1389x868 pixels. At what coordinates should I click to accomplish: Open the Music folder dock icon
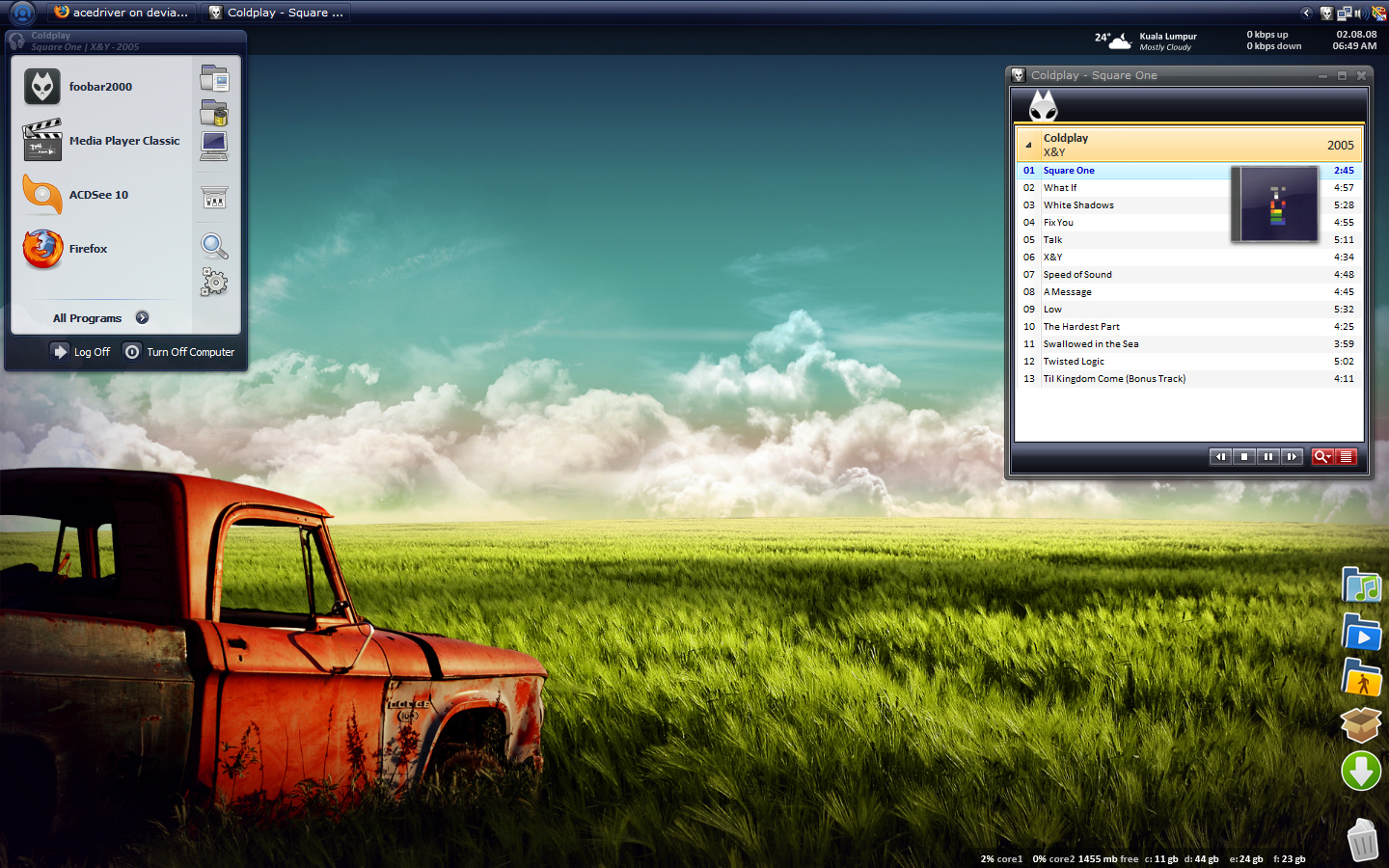coord(1361,585)
